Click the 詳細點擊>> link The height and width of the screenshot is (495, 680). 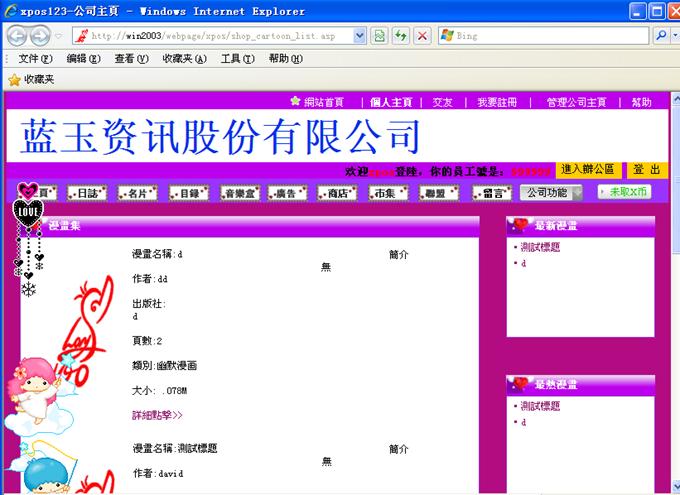(x=157, y=414)
